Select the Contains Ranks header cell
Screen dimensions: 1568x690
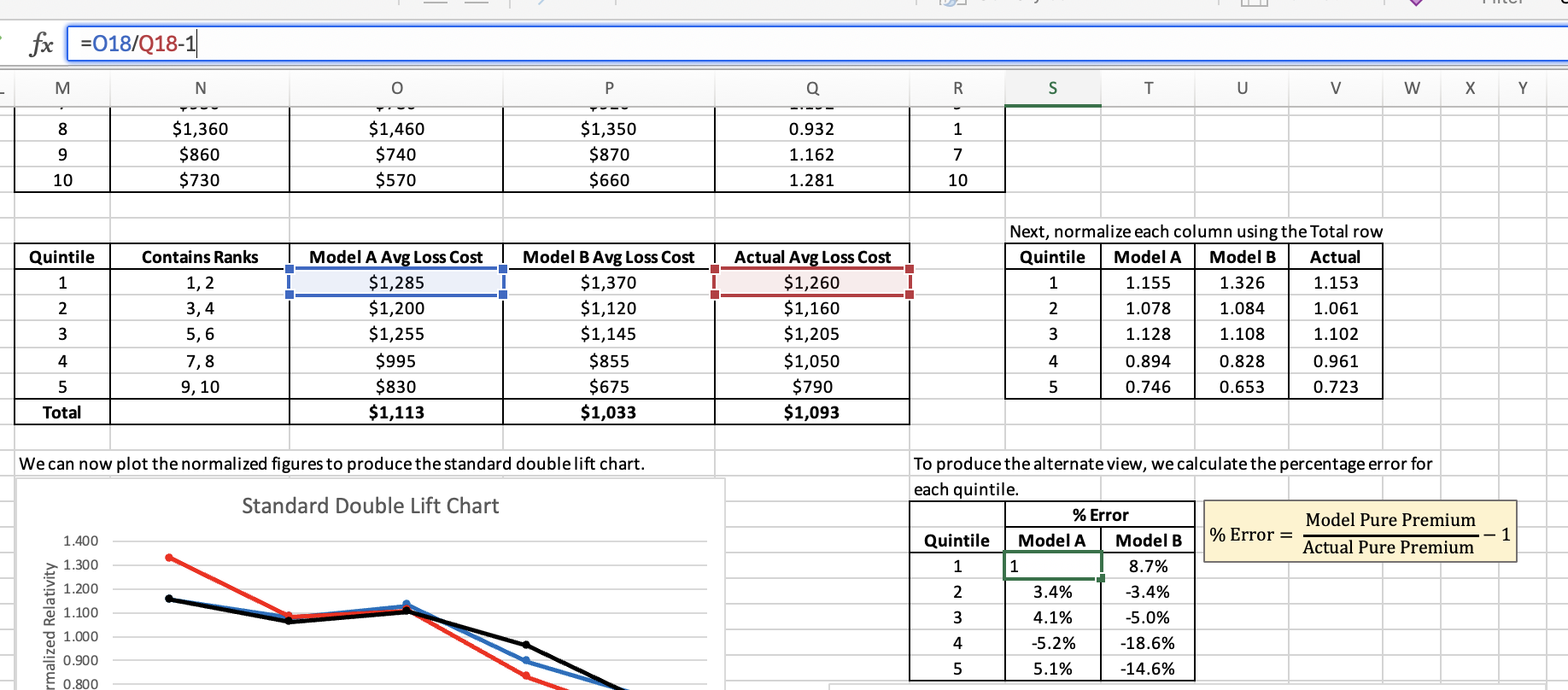pos(200,257)
